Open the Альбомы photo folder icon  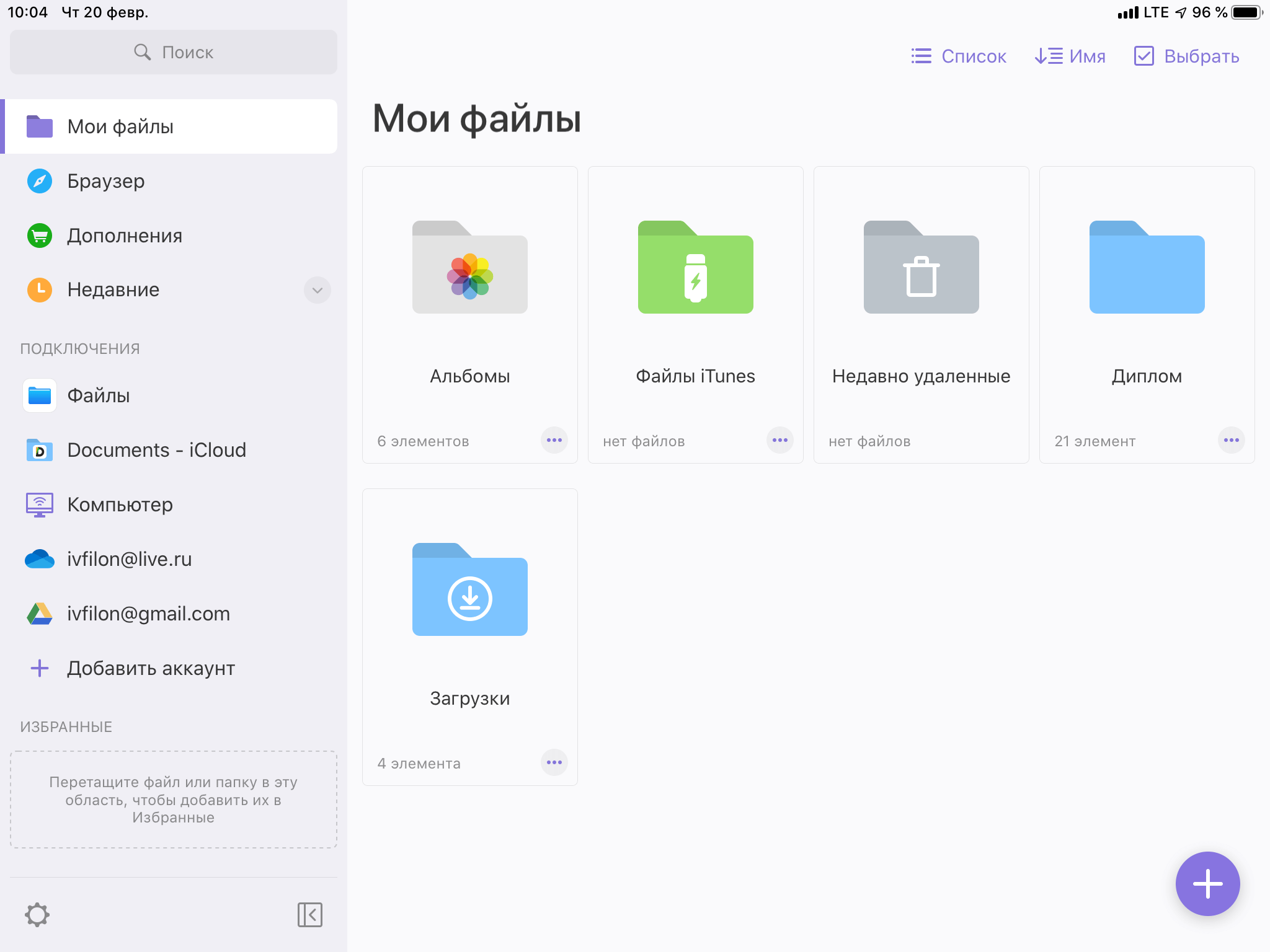[x=470, y=267]
